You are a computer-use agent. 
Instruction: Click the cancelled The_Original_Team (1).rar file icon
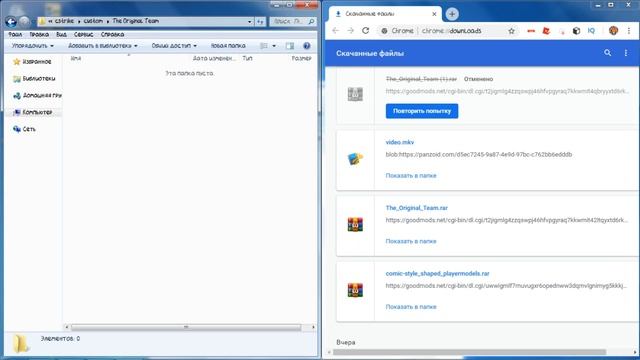click(x=355, y=94)
